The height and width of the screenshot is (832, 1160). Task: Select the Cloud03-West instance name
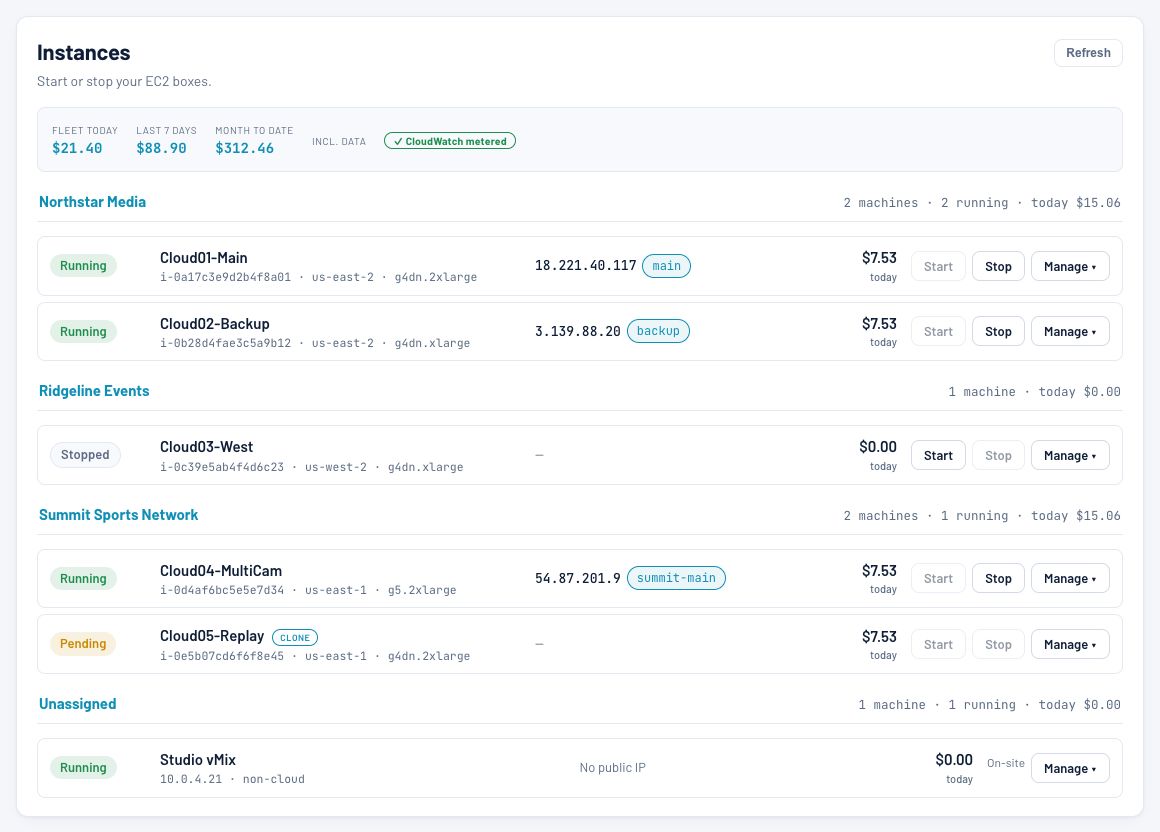click(x=206, y=447)
